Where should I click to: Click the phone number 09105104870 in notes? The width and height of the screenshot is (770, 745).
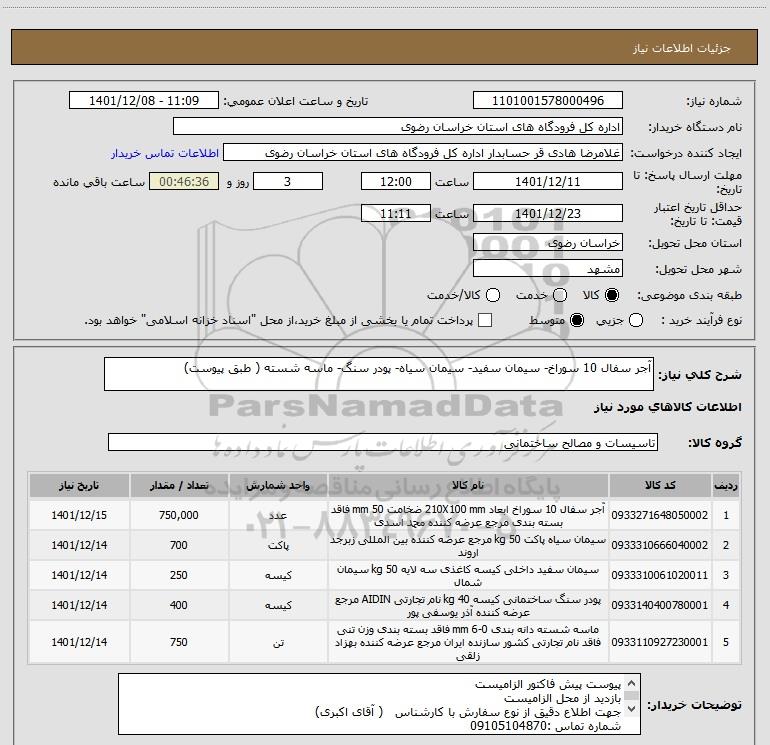[x=508, y=726]
